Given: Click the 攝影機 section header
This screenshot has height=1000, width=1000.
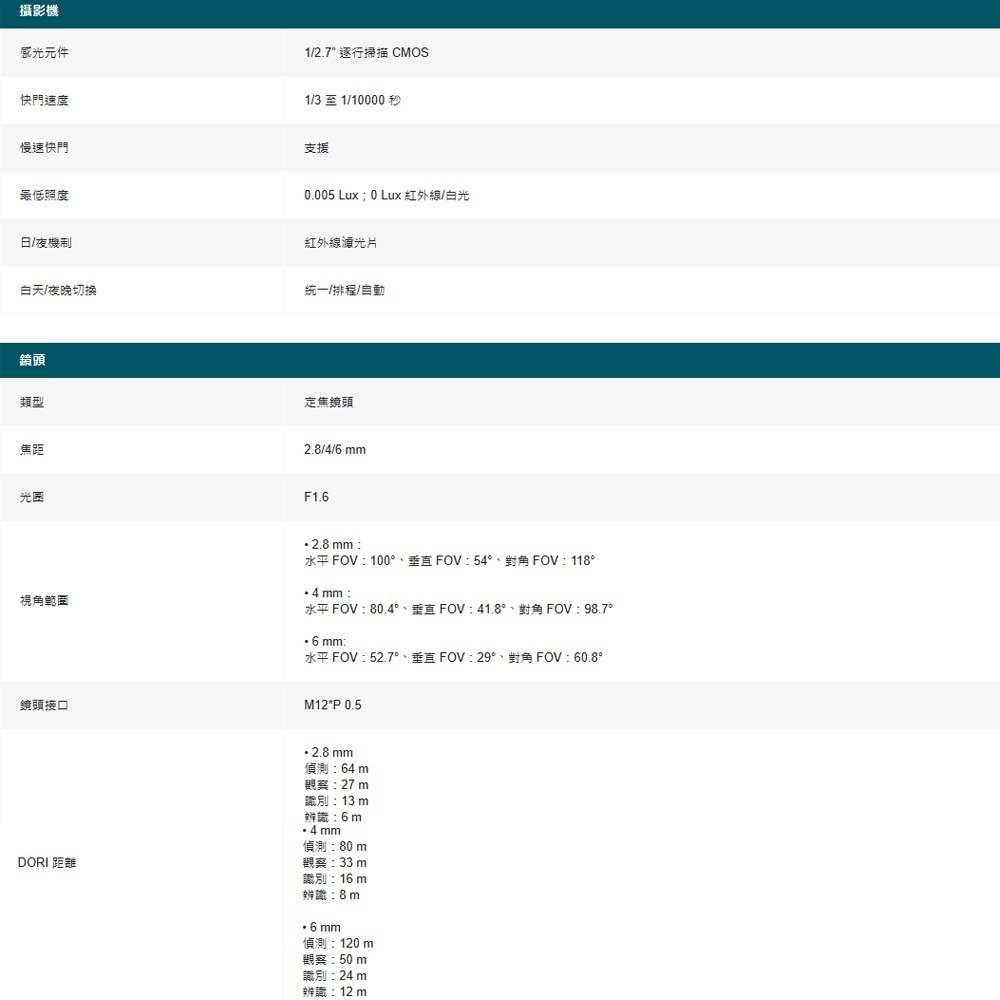Looking at the screenshot, I should point(35,12).
